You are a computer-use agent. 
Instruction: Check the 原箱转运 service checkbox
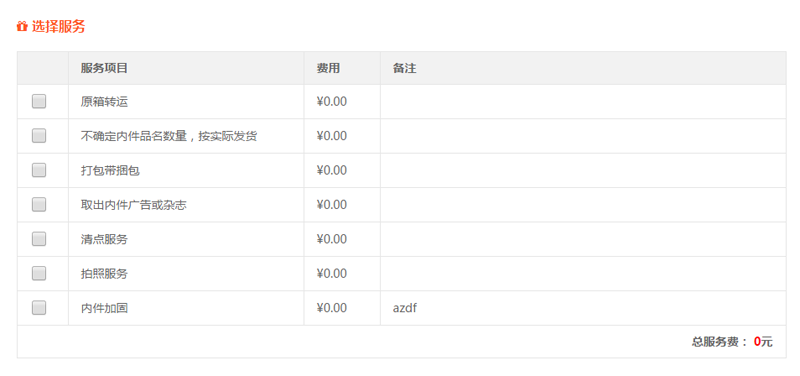point(39,102)
